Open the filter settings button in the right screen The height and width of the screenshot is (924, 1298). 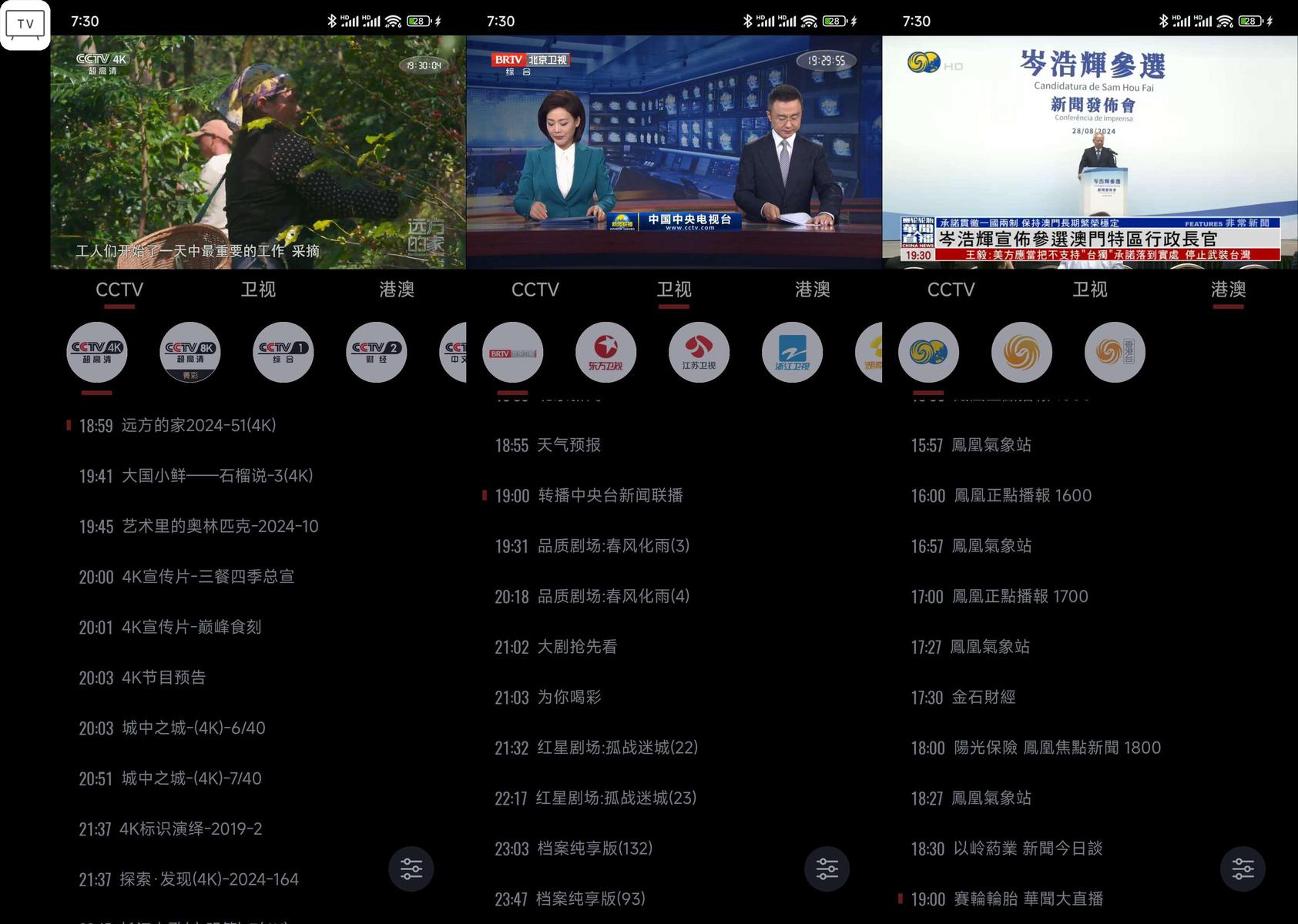click(x=1243, y=869)
